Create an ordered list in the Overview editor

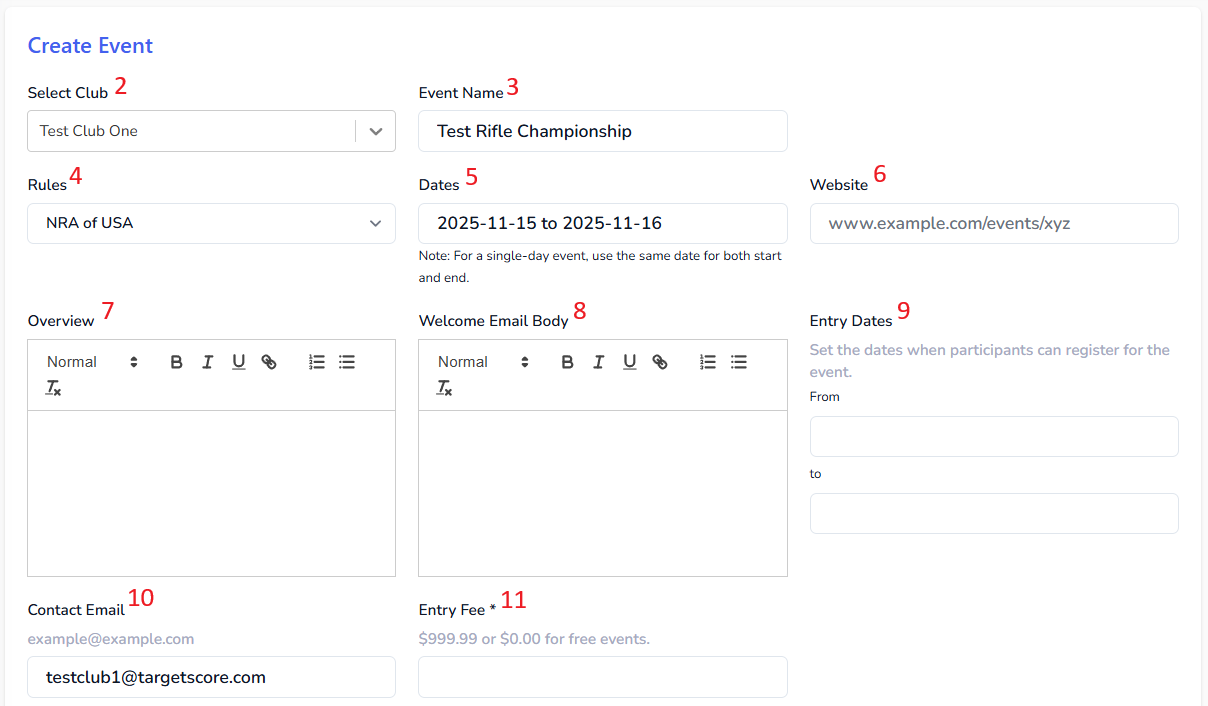[317, 362]
